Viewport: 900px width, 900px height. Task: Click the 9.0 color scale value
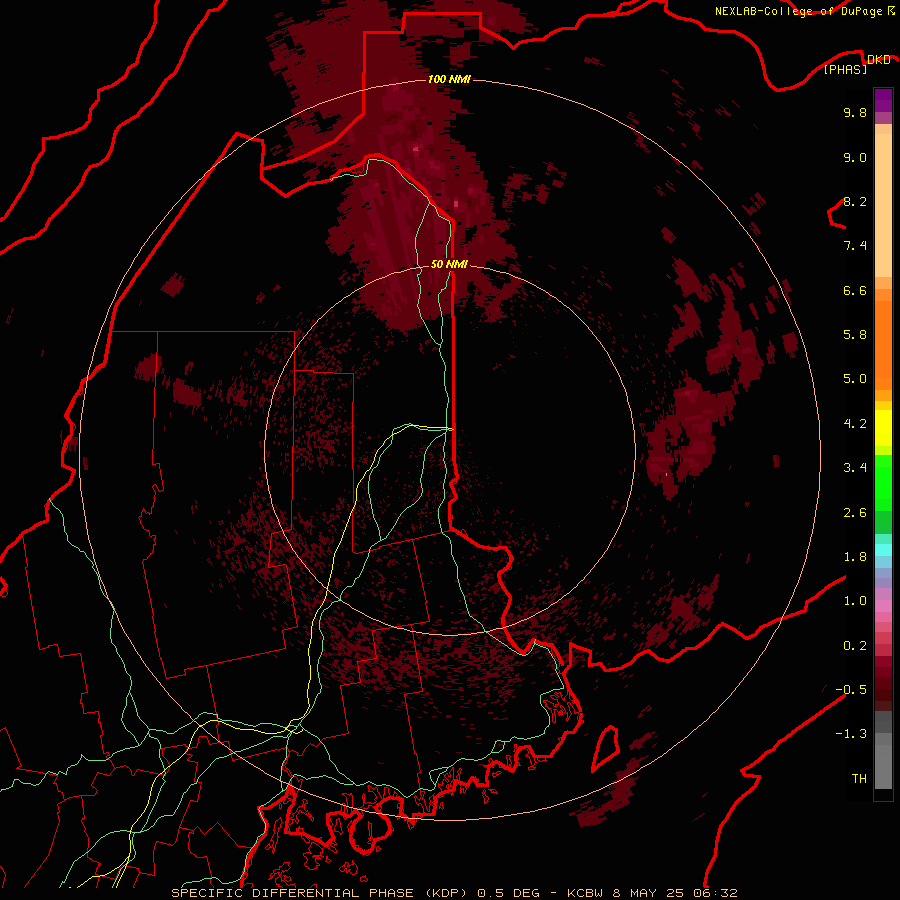(x=855, y=157)
